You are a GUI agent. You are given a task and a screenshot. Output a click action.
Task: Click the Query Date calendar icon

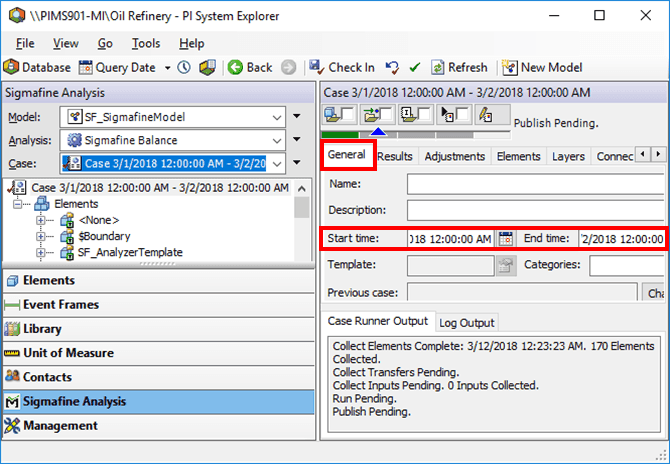tap(85, 68)
